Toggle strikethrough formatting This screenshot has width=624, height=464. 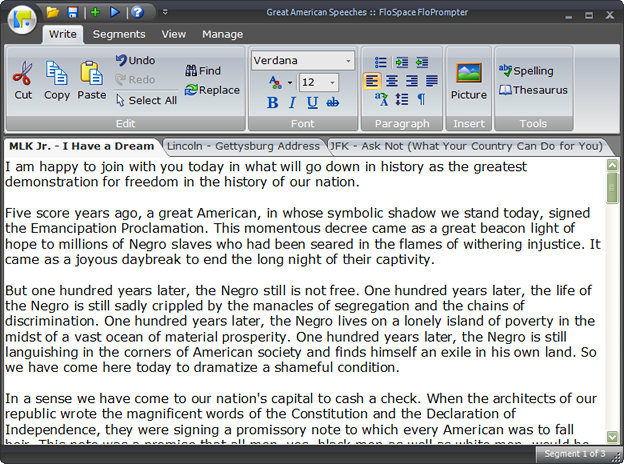[333, 103]
